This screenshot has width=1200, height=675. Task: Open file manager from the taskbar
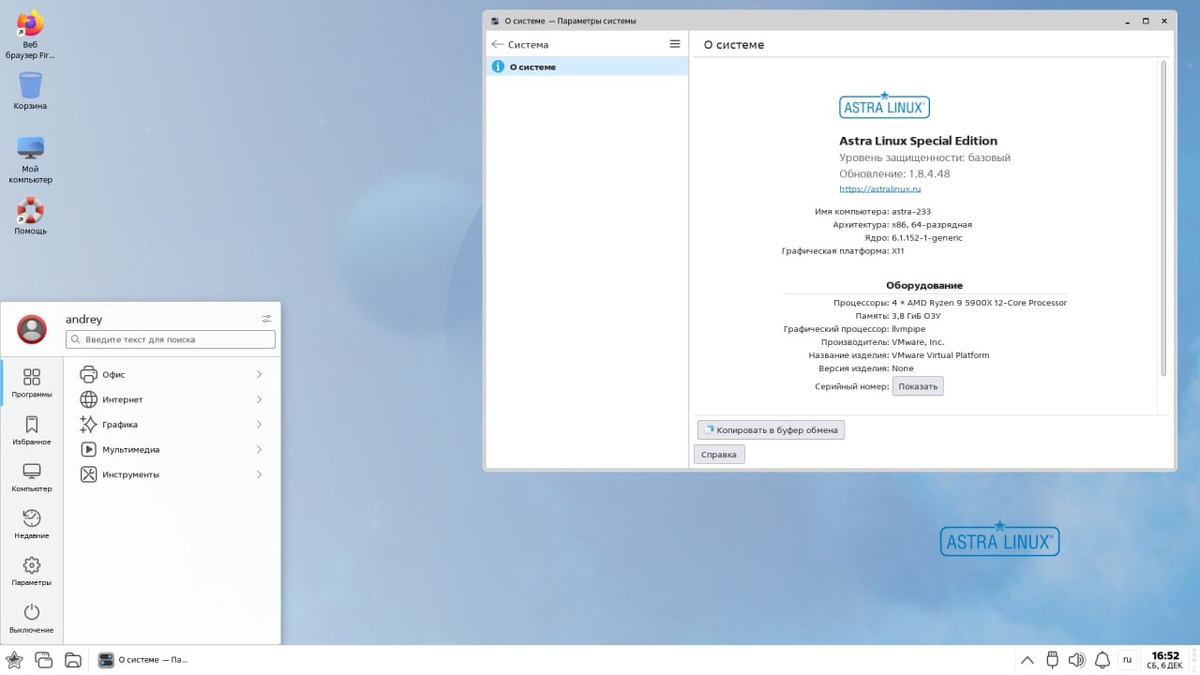pos(73,660)
